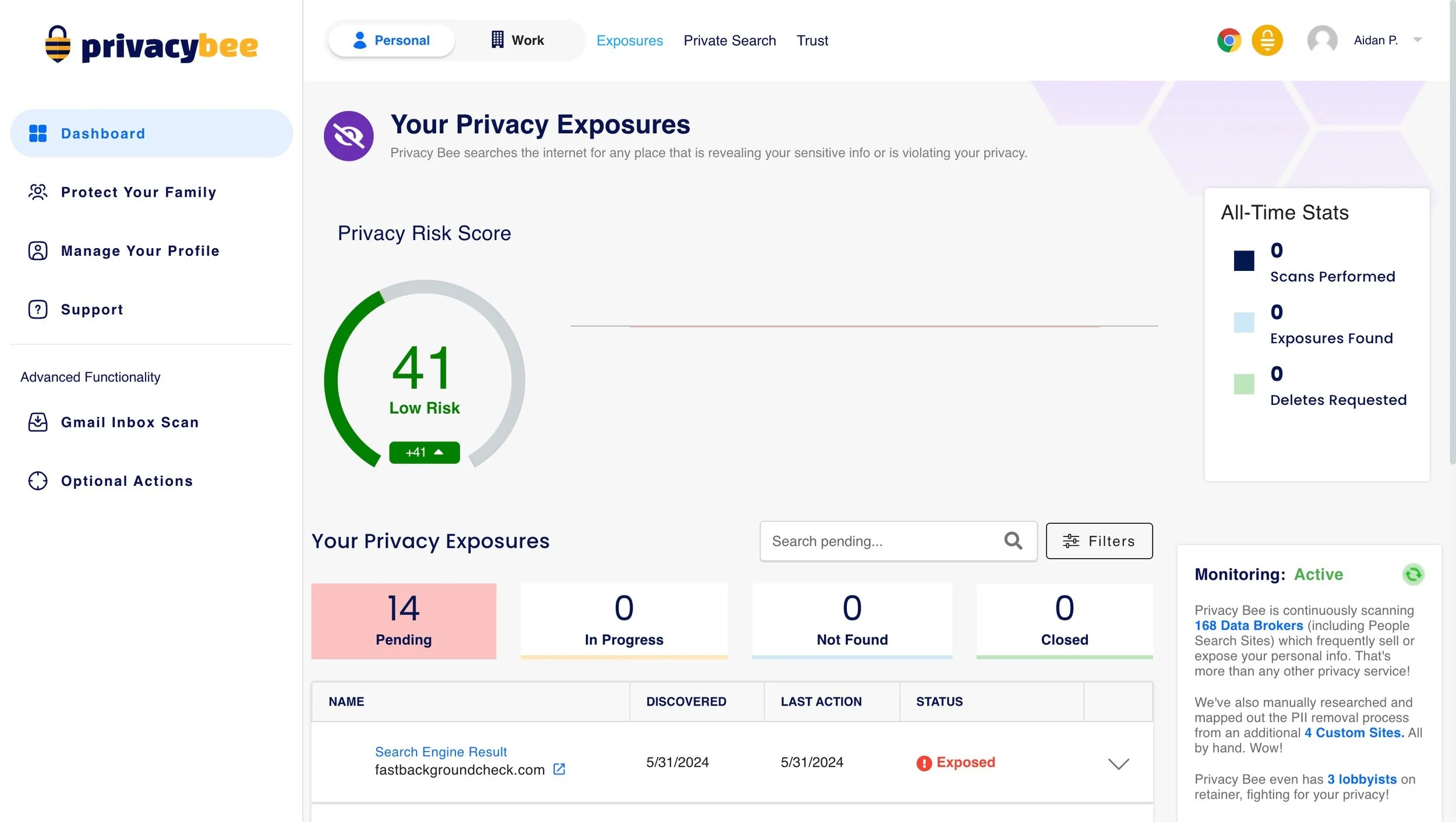This screenshot has height=822, width=1456.
Task: Click the magnifier icon in search box
Action: (x=1013, y=541)
